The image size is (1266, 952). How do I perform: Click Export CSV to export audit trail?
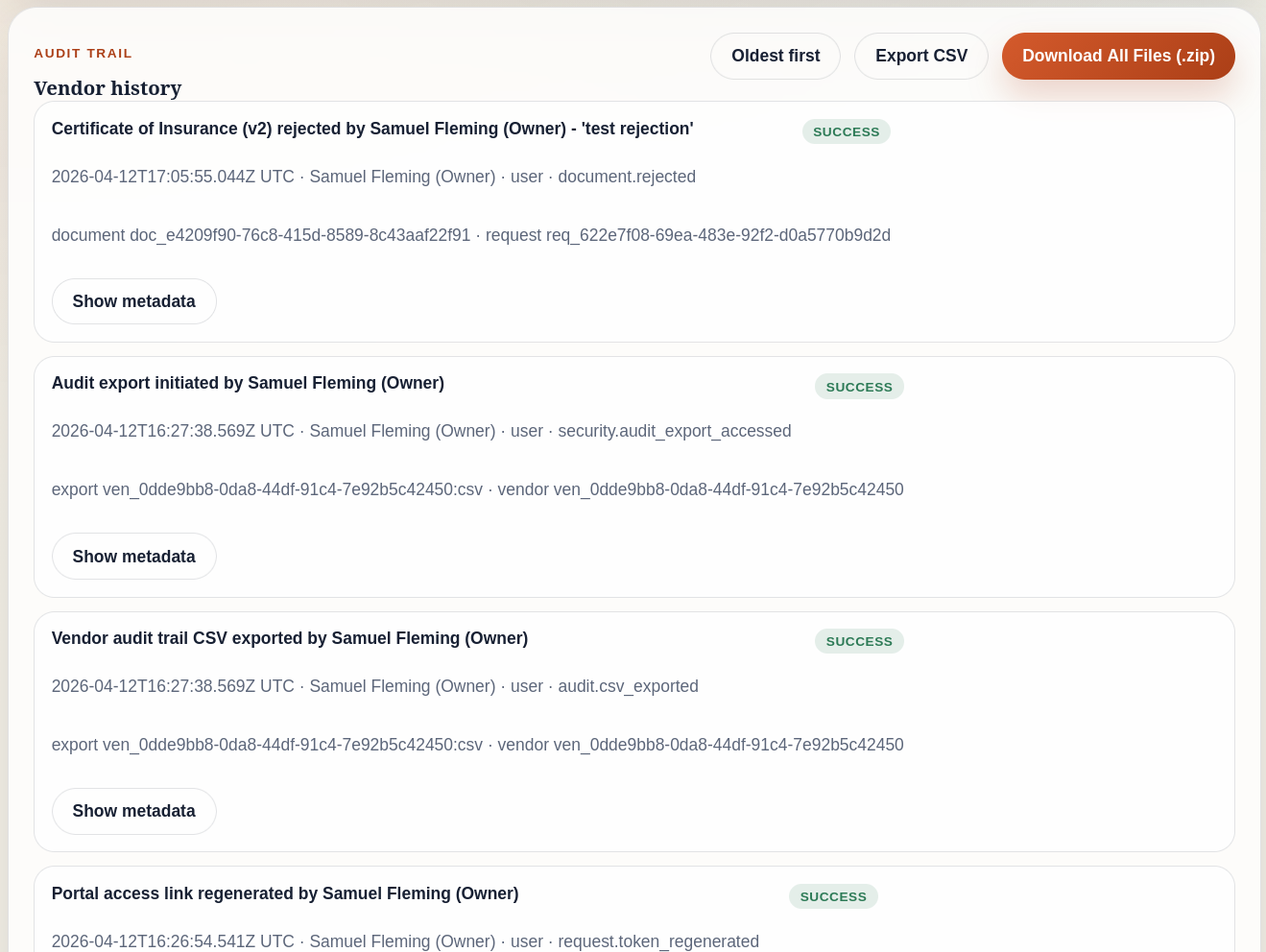920,56
